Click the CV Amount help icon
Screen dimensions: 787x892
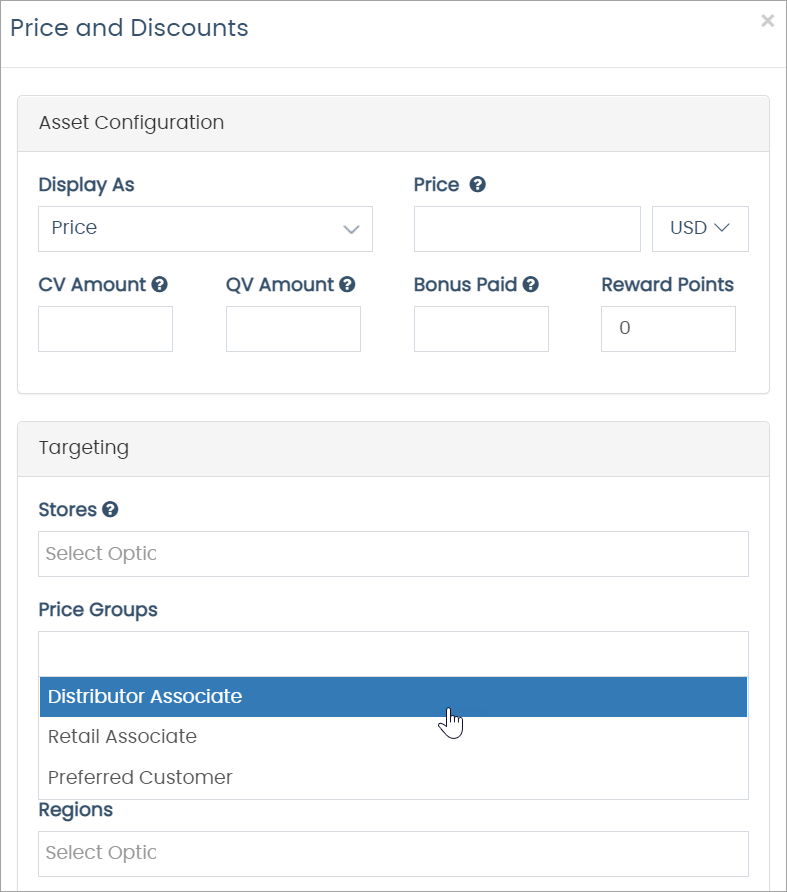point(160,285)
